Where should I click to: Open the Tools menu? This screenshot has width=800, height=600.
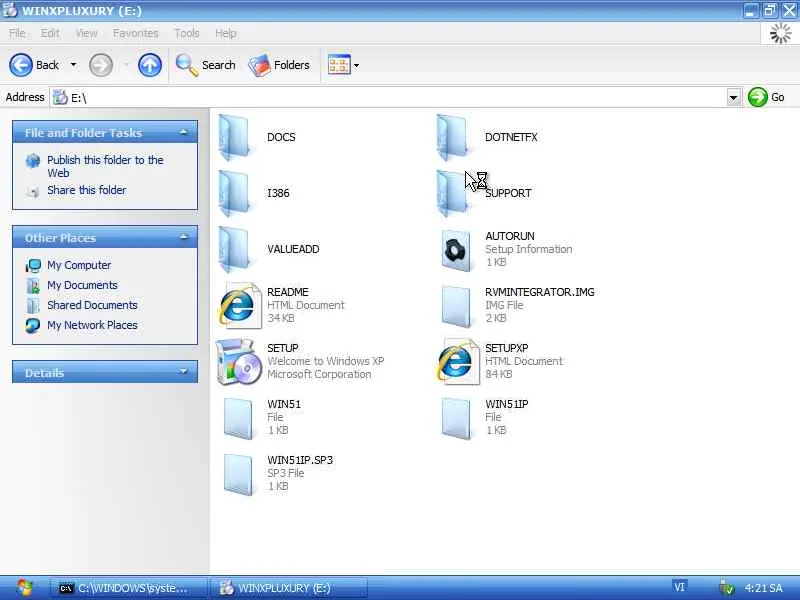[x=187, y=34]
